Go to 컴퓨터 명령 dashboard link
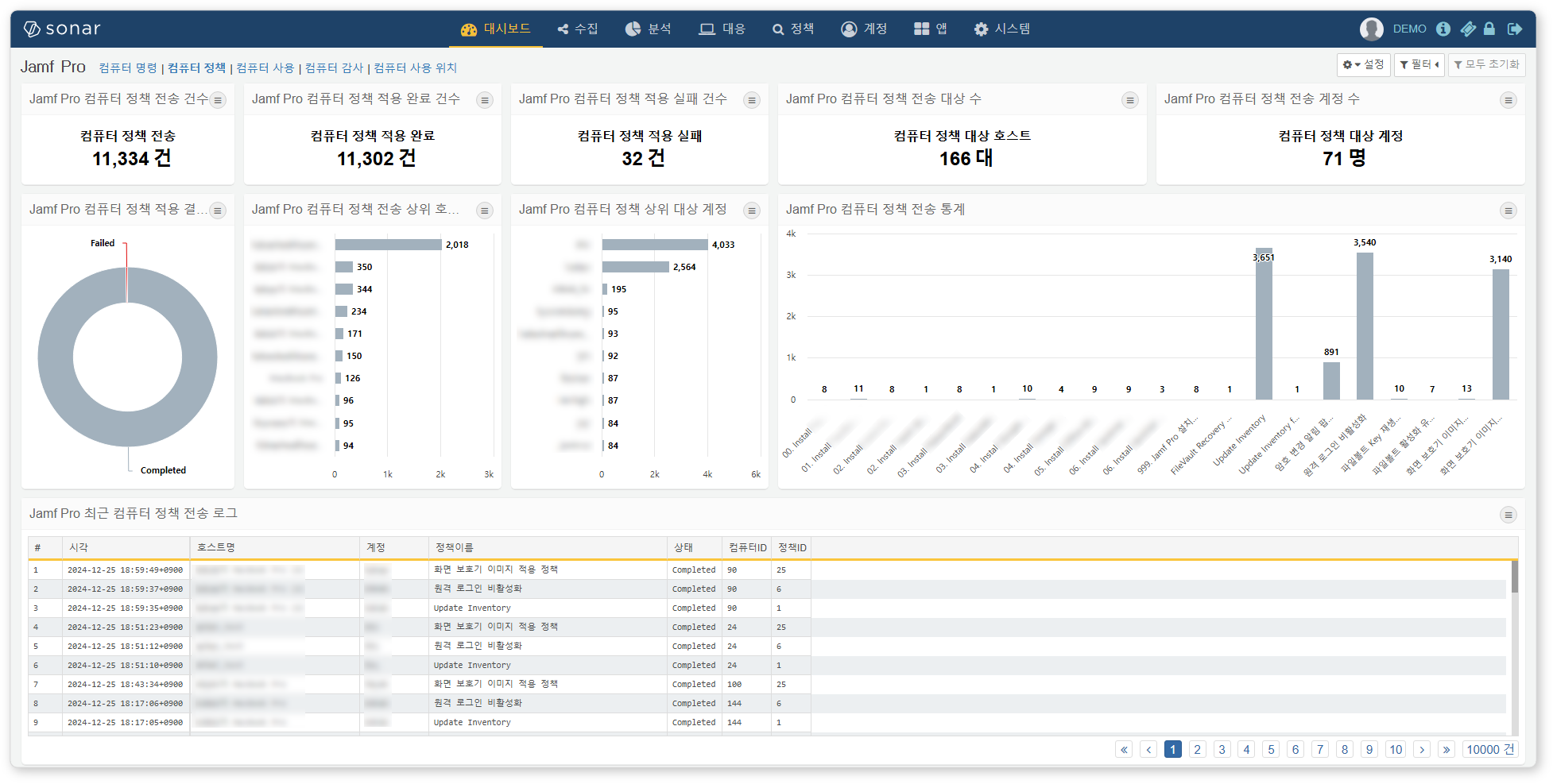 click(x=128, y=68)
